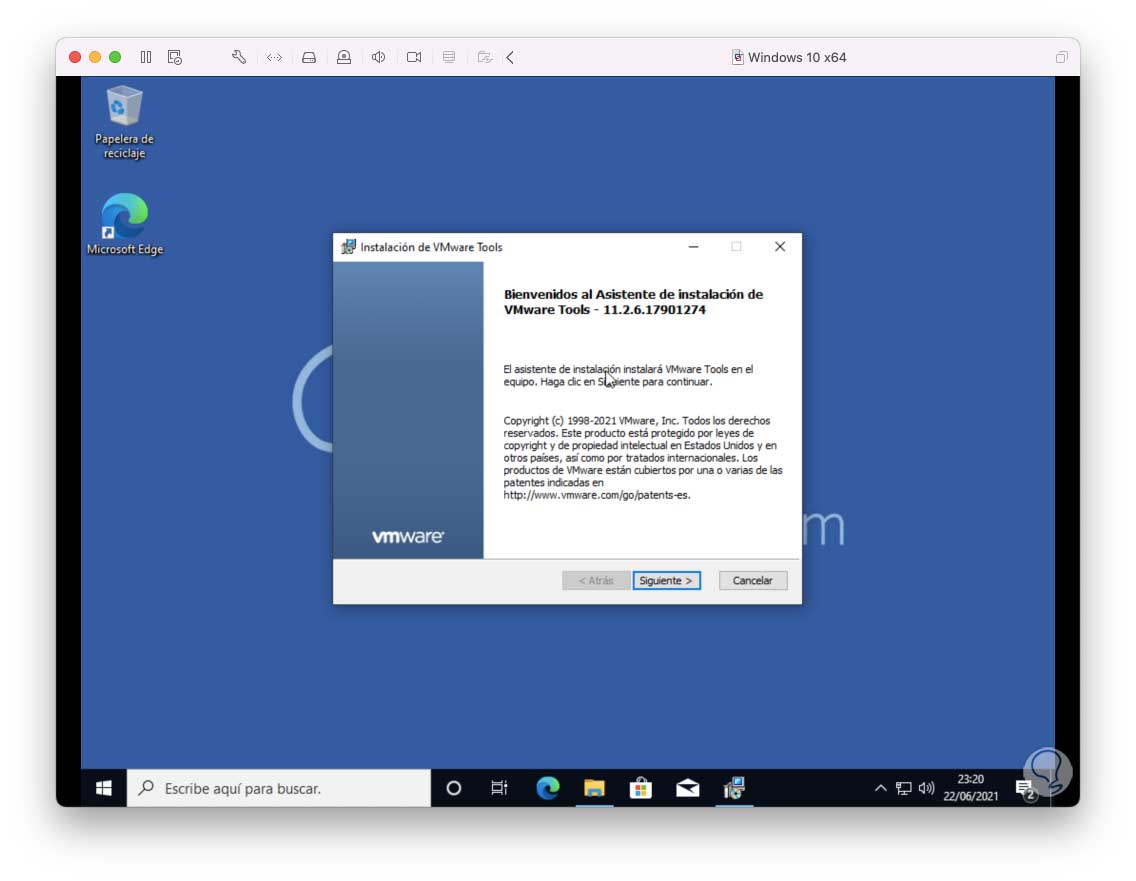1136x881 pixels.
Task: Minimize the Instalación de VMware Tools dialog
Action: point(693,247)
